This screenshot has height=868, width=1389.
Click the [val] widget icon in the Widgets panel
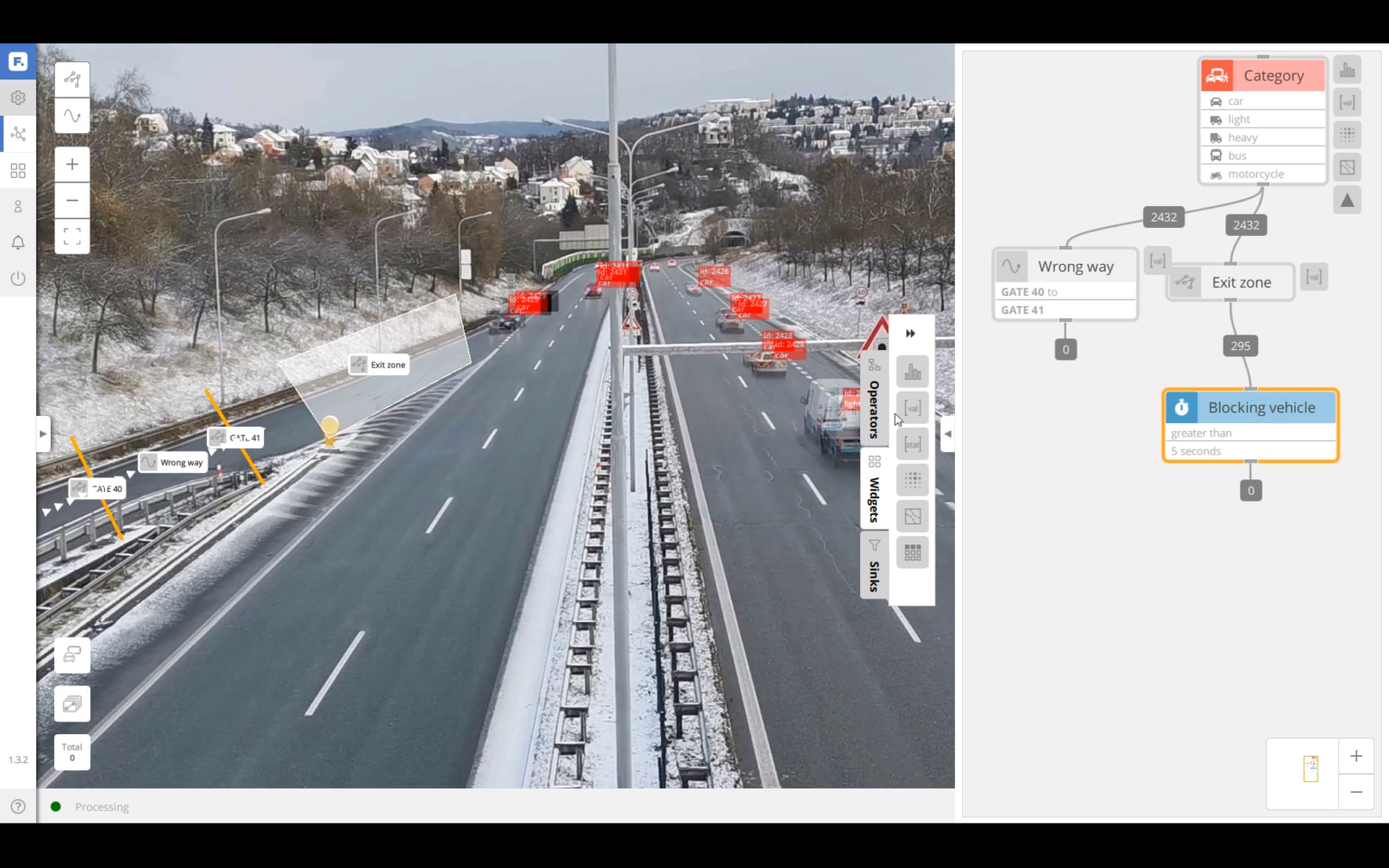[912, 407]
